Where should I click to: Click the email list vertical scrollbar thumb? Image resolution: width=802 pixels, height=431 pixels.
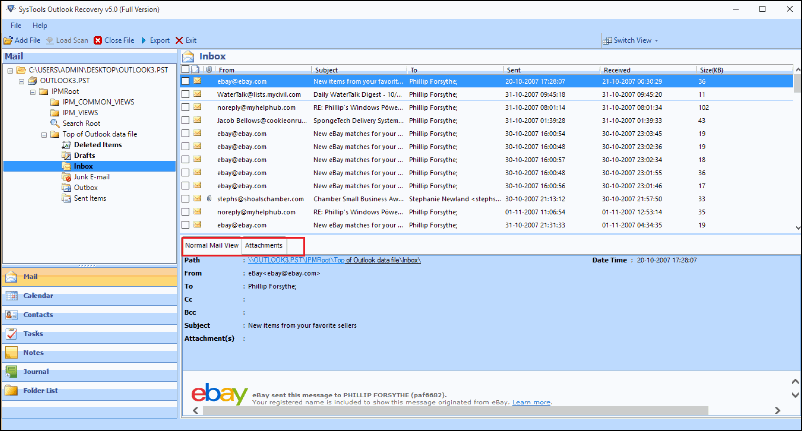797,83
